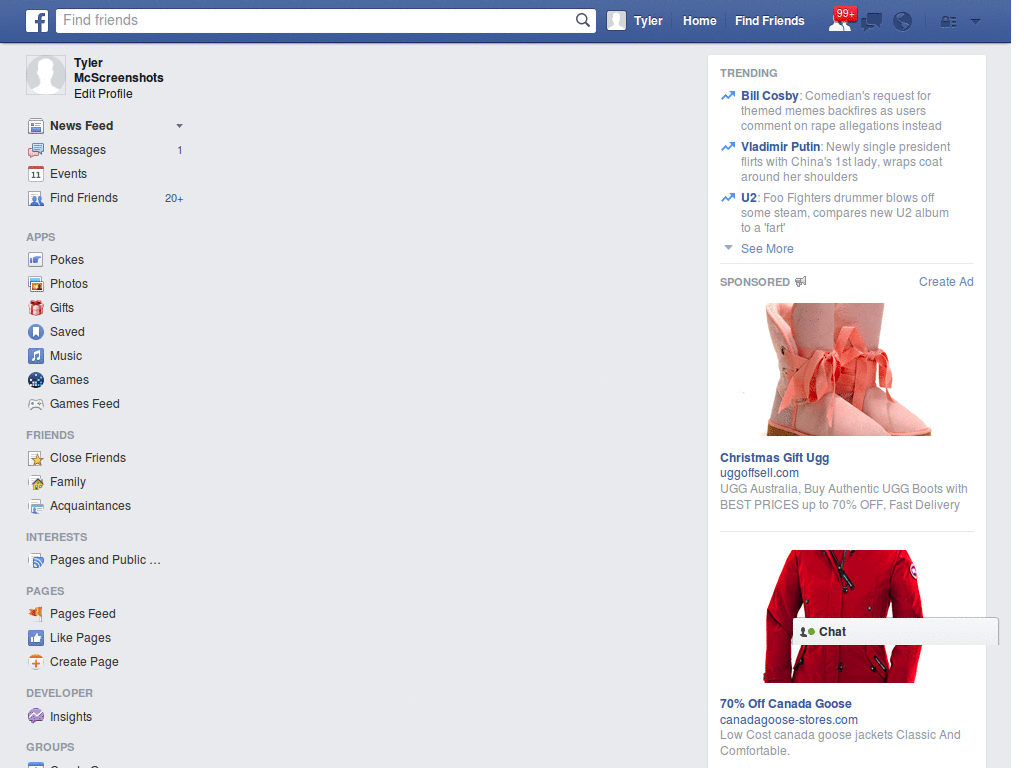Open account menu dropdown arrow in top bar

pyautogui.click(x=975, y=22)
